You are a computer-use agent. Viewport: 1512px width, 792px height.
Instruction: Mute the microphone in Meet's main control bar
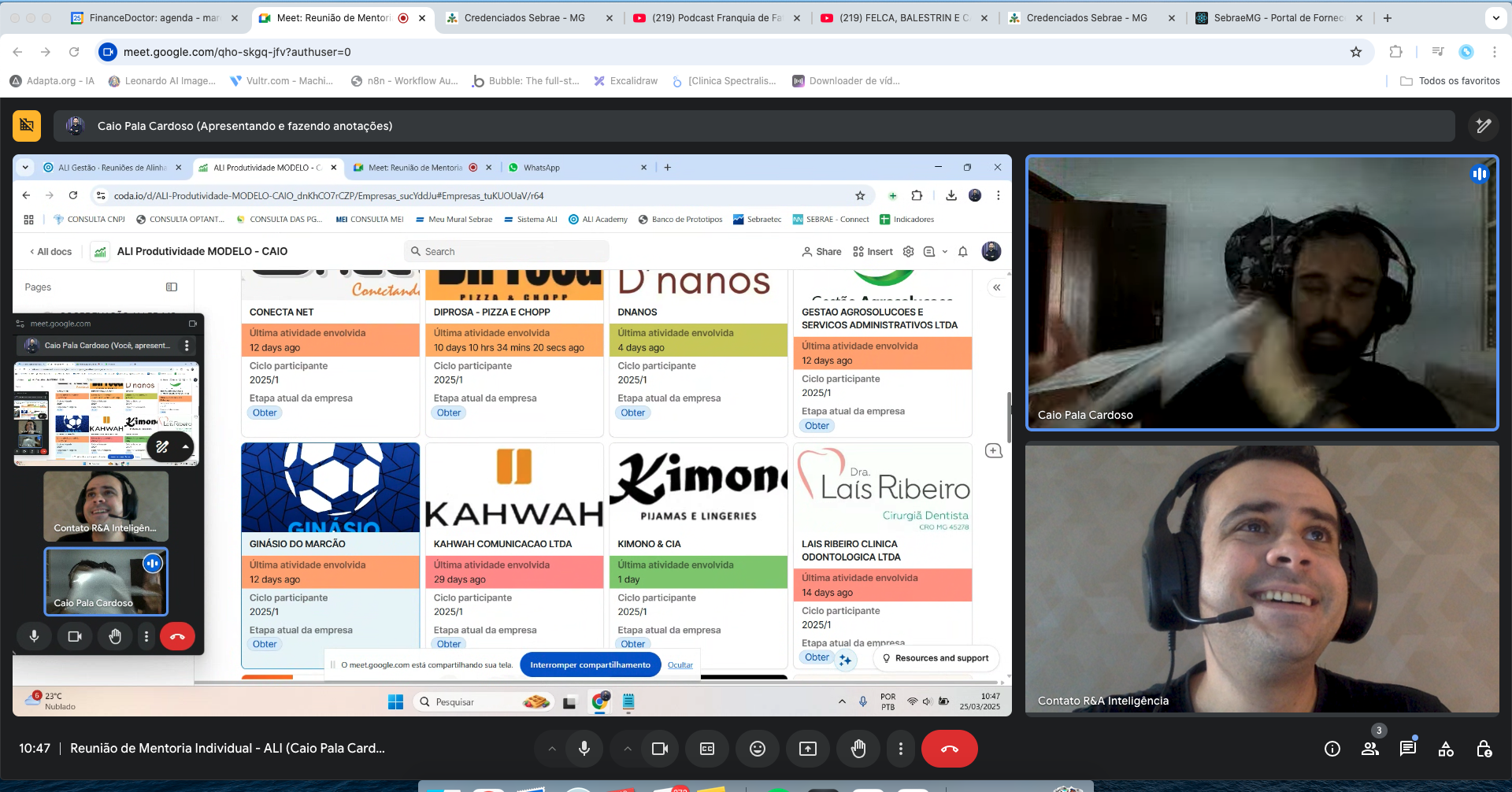click(x=584, y=749)
